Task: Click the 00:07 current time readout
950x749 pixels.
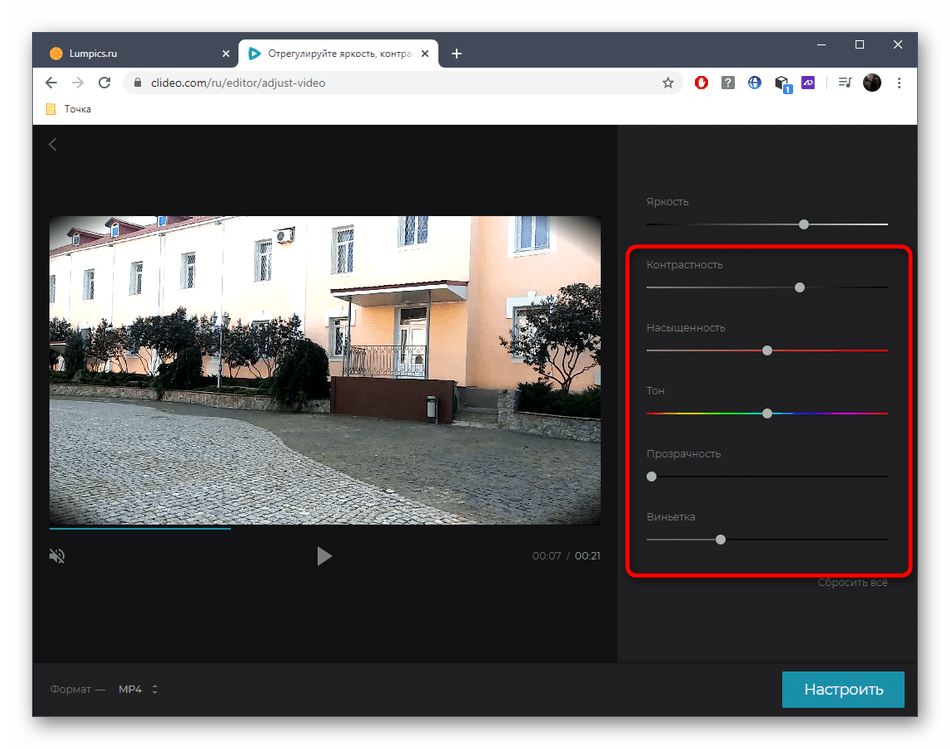Action: click(x=546, y=556)
